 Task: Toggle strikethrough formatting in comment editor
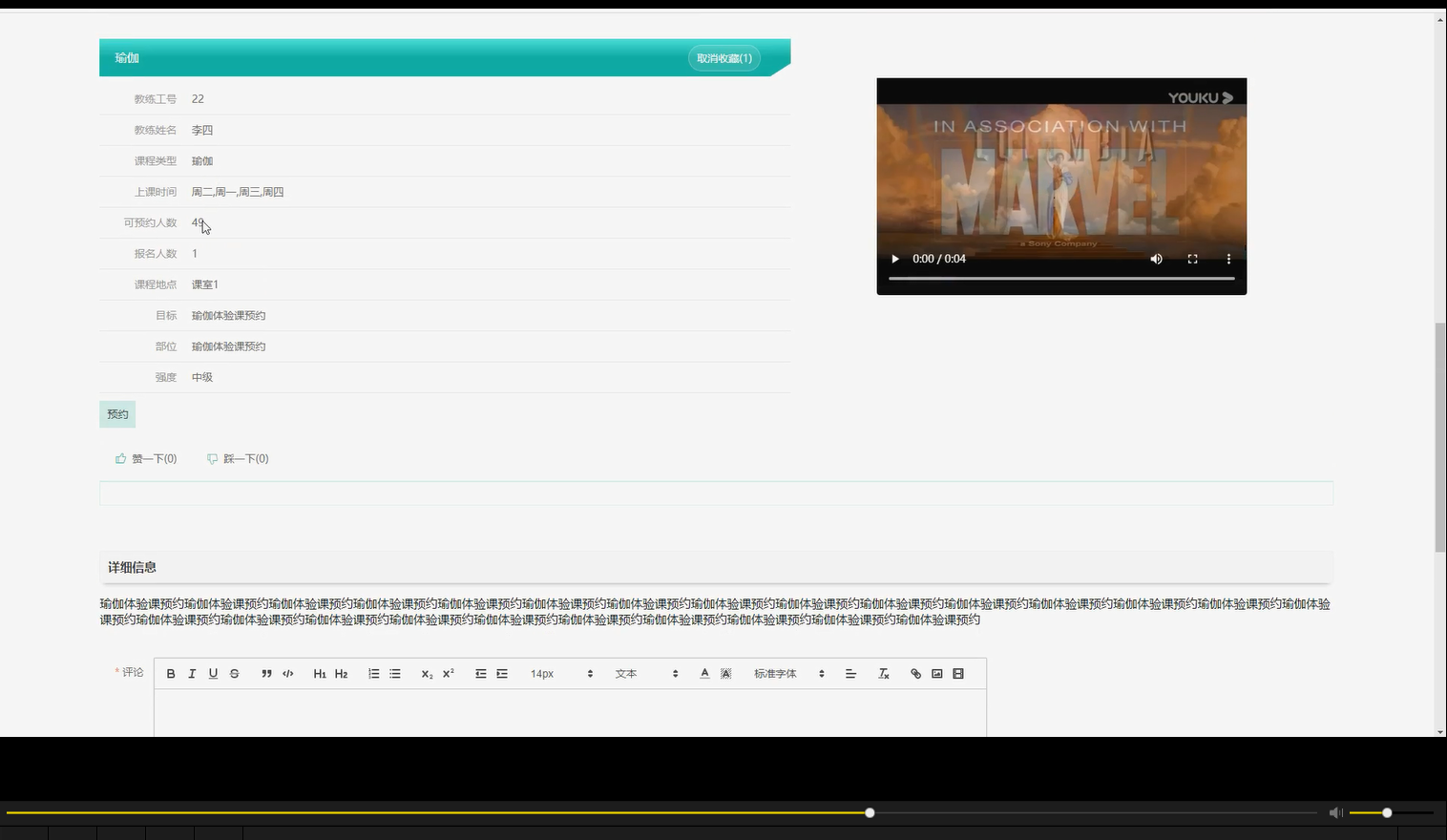[x=234, y=674]
